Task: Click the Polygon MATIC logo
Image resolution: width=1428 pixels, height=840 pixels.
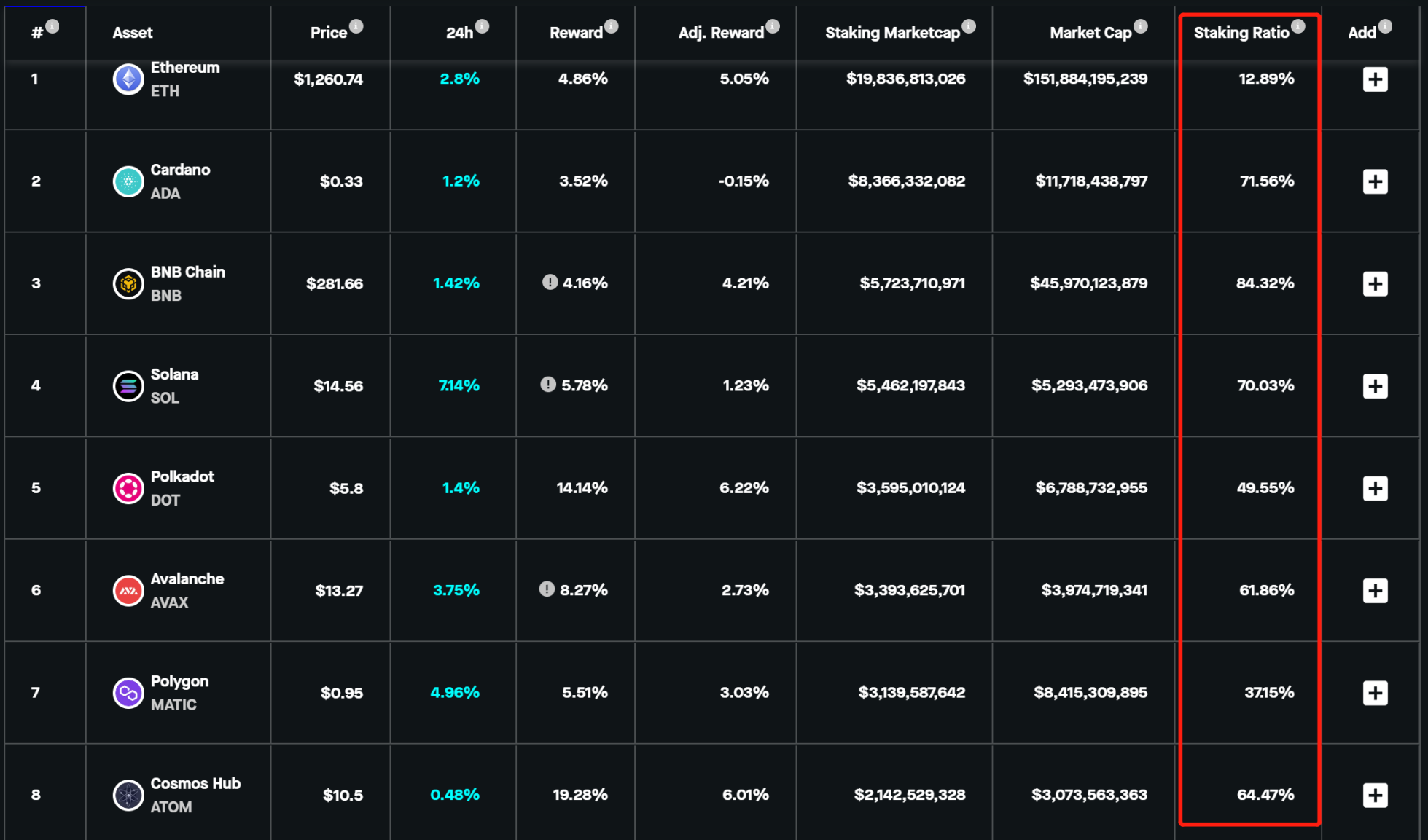Action: coord(128,693)
